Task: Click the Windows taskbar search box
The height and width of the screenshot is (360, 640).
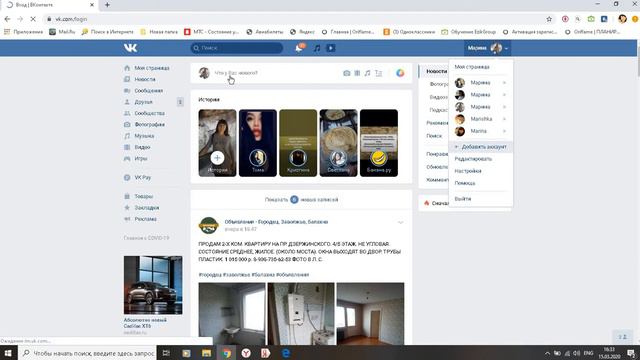Action: (87, 353)
